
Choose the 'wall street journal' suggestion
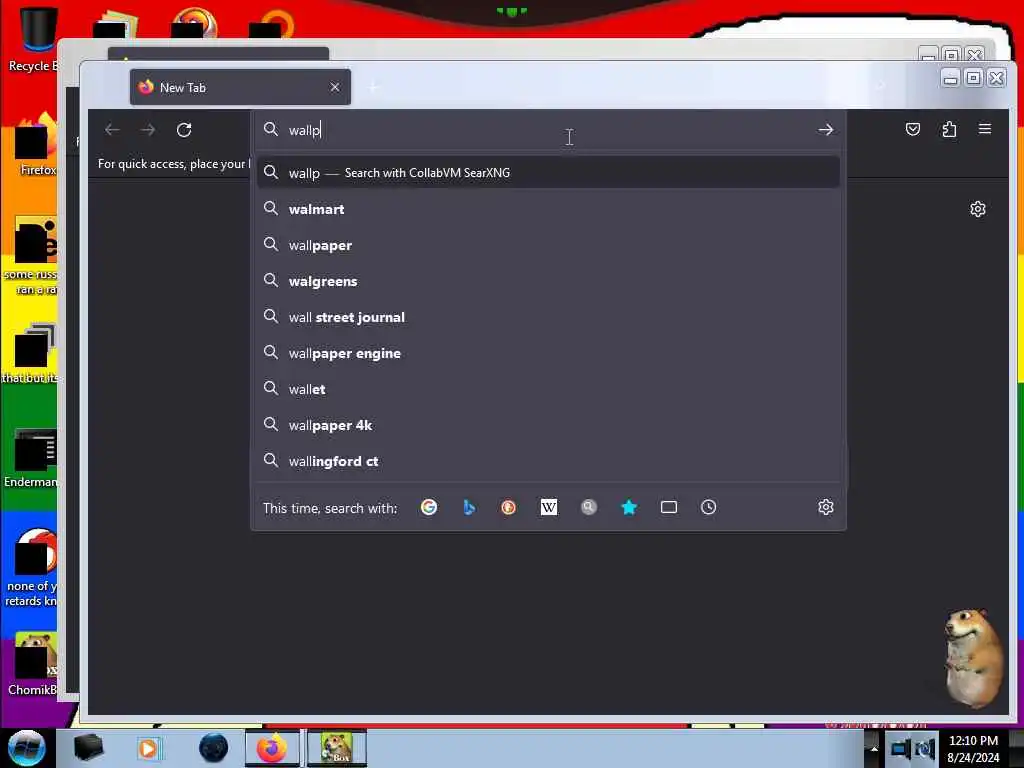pyautogui.click(x=549, y=317)
